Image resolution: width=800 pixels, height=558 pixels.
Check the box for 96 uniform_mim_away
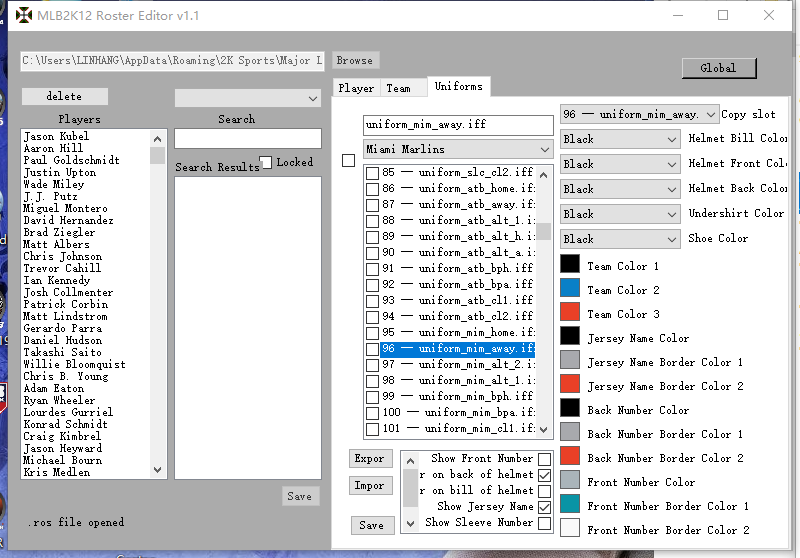372,349
